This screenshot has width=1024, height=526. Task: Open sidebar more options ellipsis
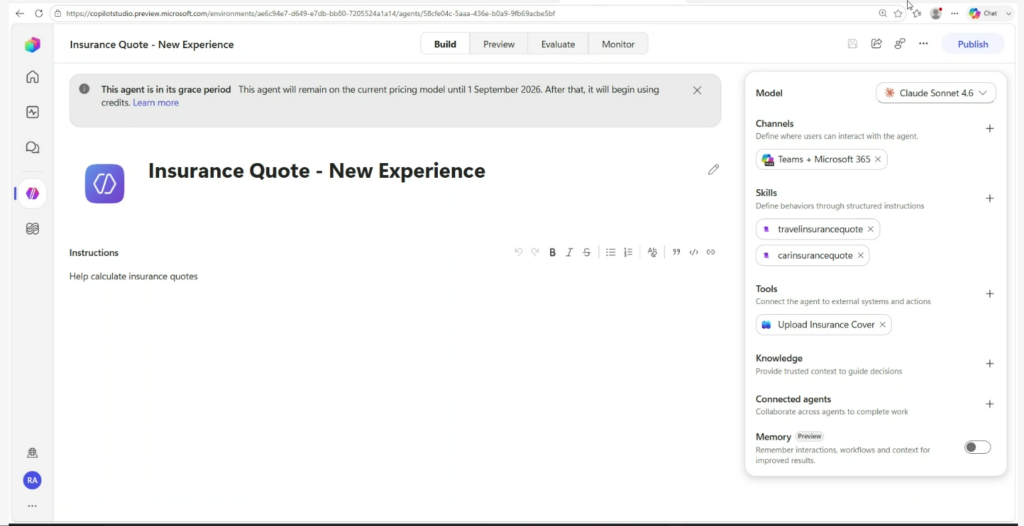32,506
